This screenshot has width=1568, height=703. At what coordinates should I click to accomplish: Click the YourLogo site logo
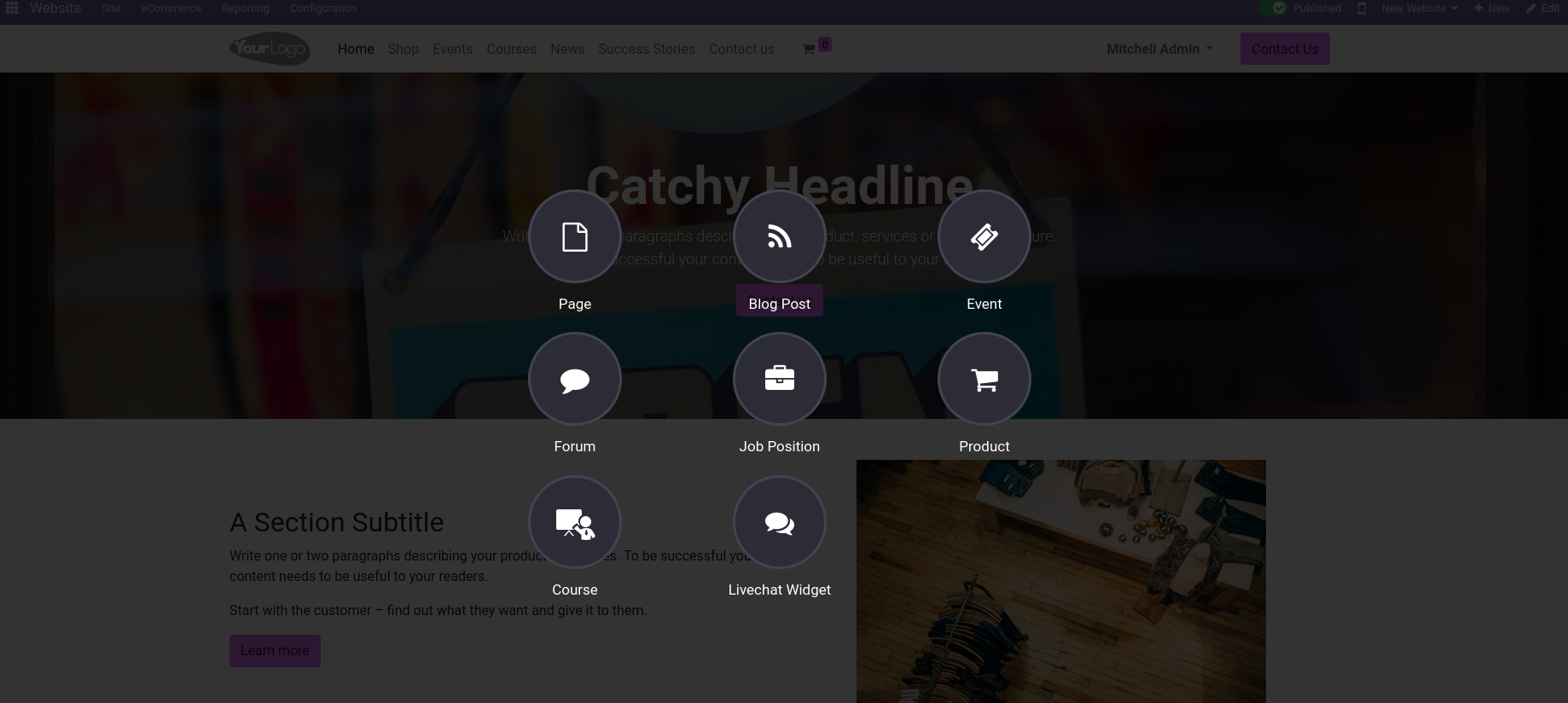click(270, 49)
